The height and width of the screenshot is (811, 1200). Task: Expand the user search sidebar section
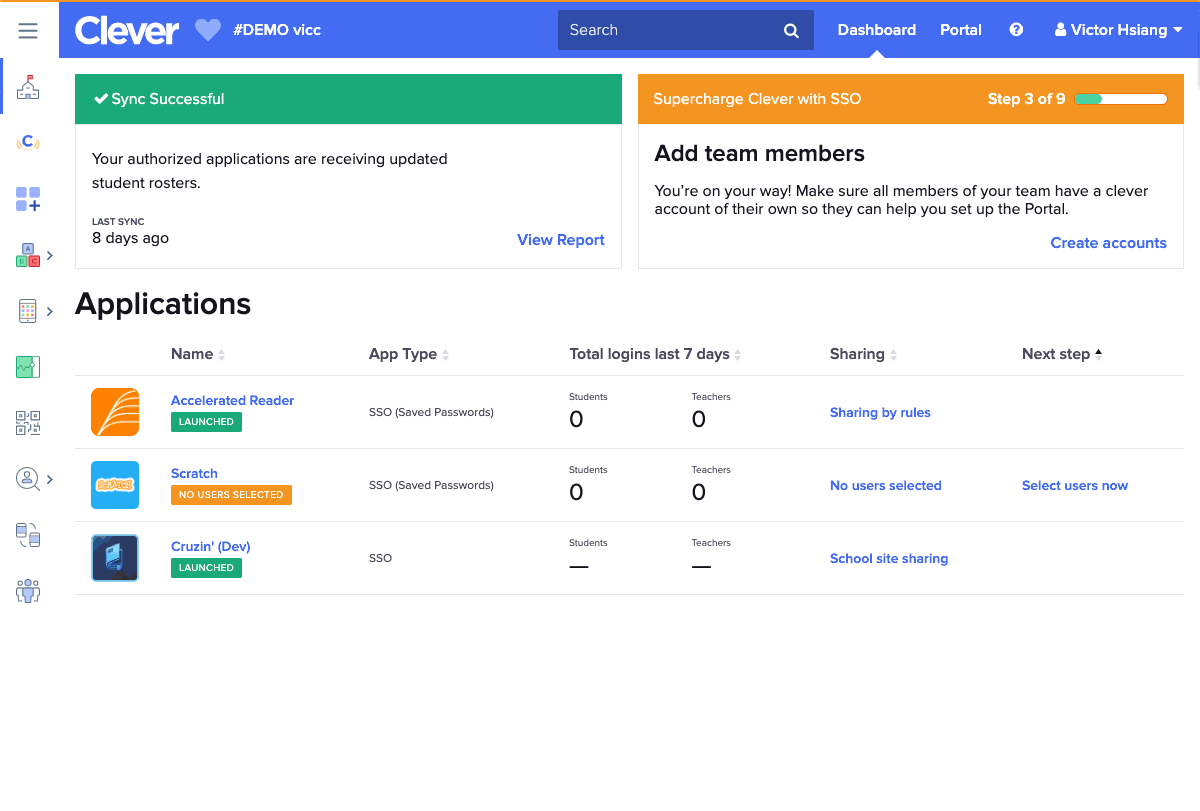point(49,479)
